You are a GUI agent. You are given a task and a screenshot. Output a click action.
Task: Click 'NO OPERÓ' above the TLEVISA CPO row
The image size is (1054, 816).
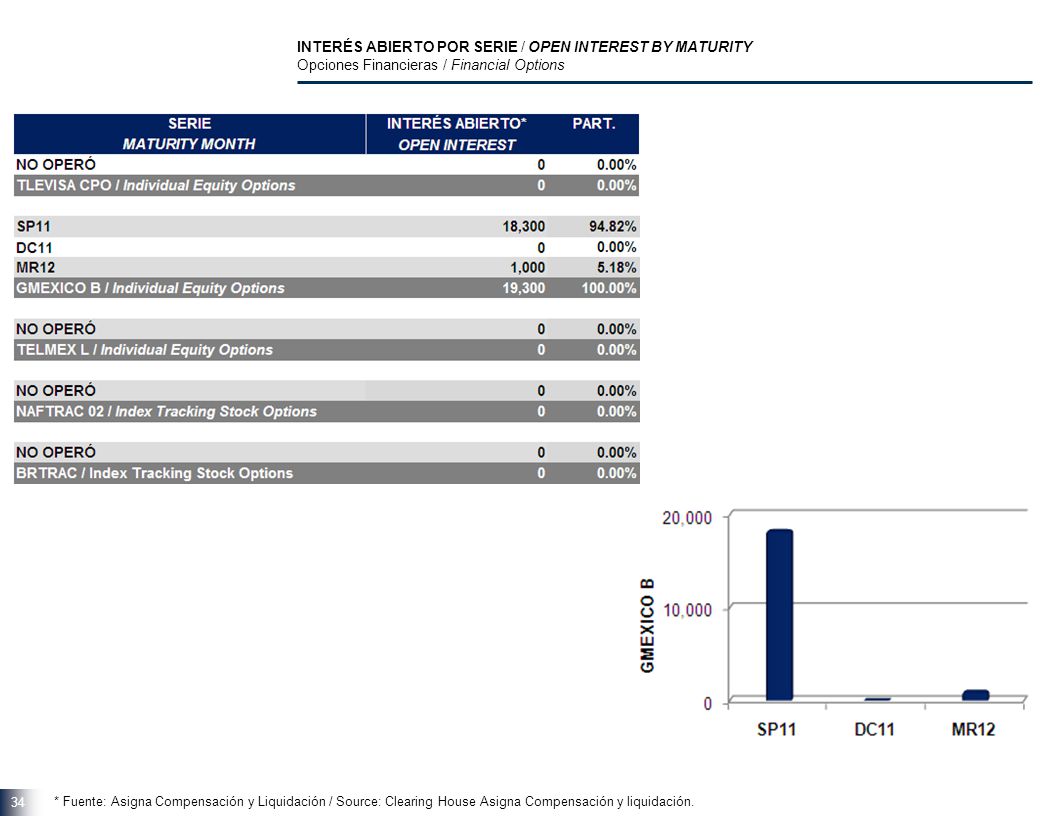tap(56, 165)
